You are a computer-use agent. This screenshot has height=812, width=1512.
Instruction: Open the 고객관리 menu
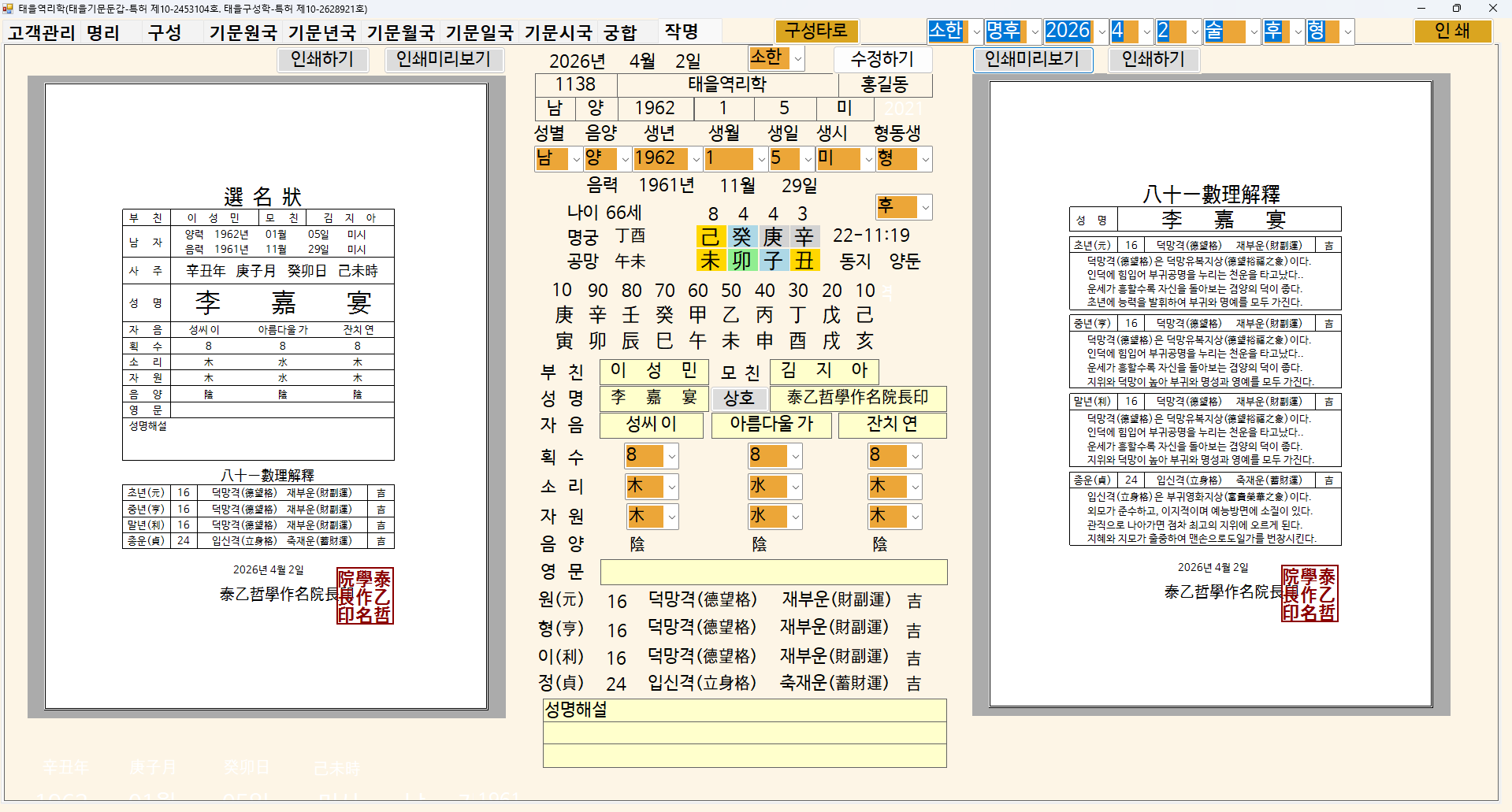(42, 32)
